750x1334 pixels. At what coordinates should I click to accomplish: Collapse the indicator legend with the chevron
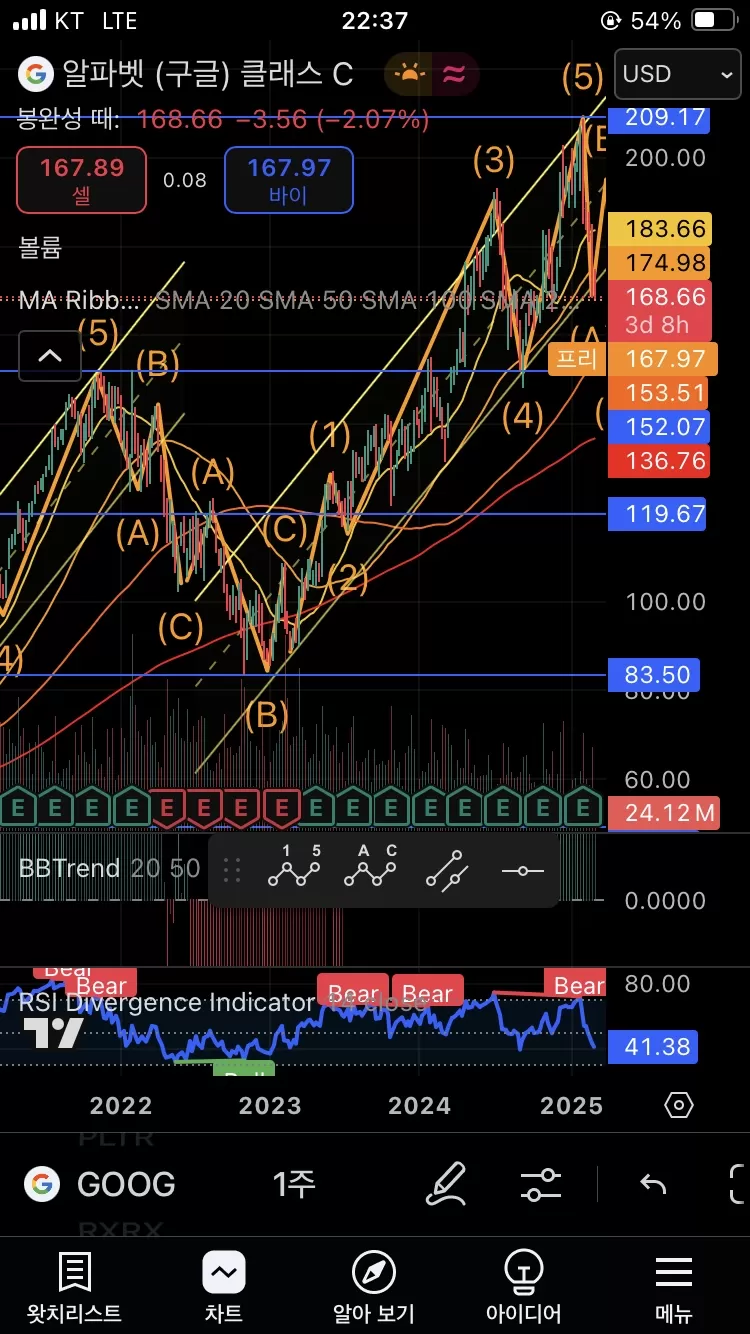click(x=49, y=356)
